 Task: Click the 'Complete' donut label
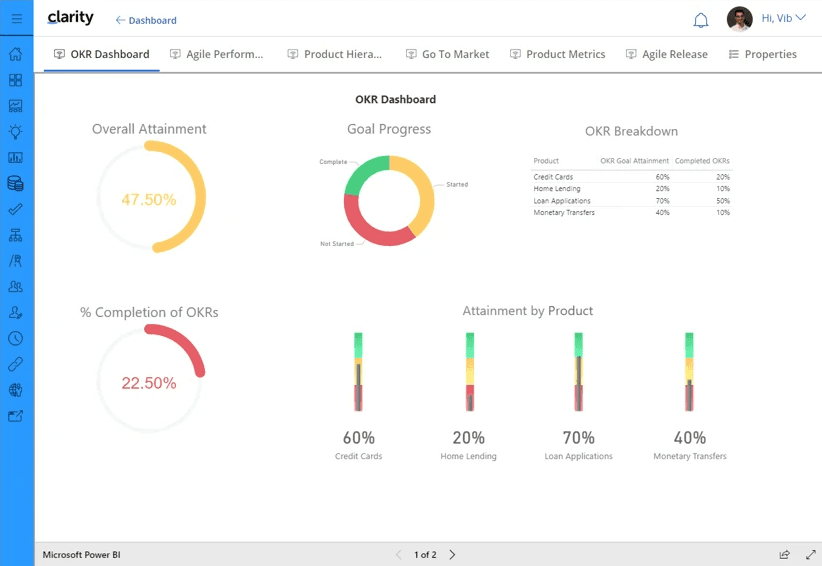333,162
